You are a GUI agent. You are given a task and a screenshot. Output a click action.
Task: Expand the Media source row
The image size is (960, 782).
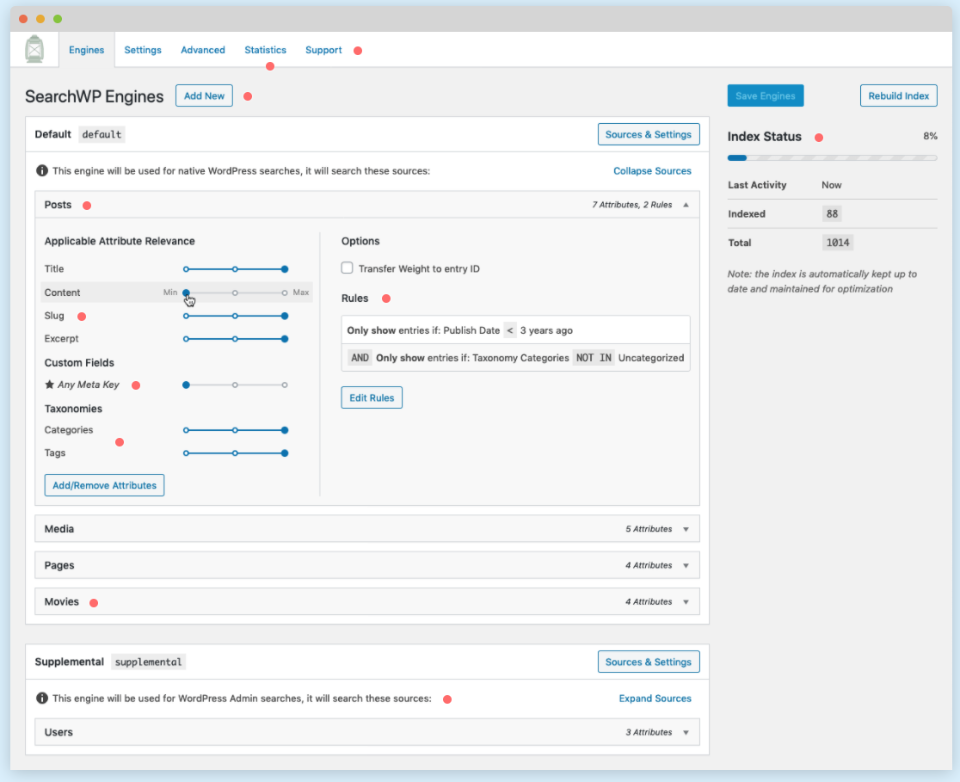[x=367, y=528]
